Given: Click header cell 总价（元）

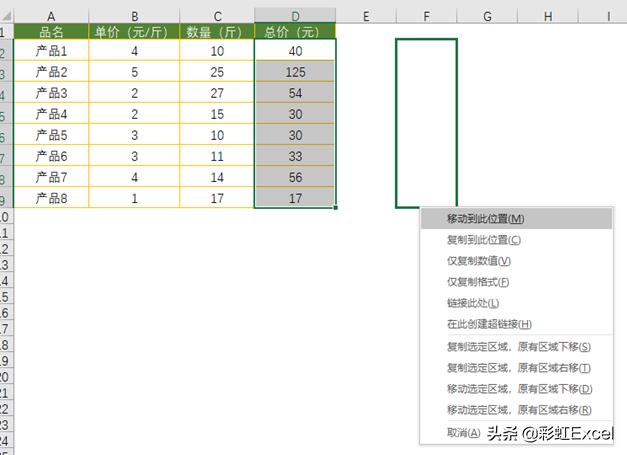Looking at the screenshot, I should (295, 32).
